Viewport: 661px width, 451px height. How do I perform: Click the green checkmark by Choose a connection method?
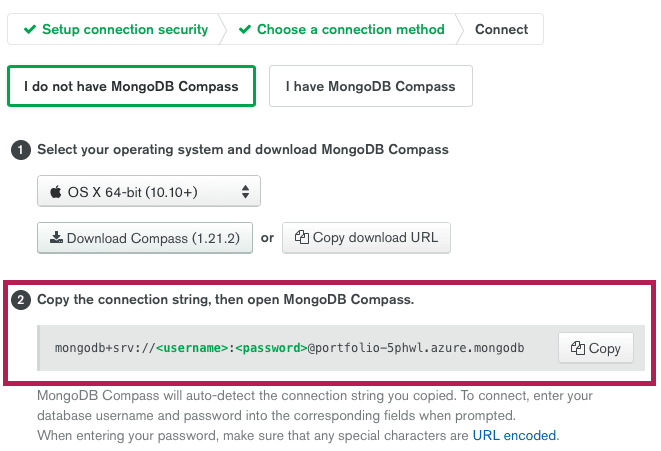pyautogui.click(x=245, y=29)
